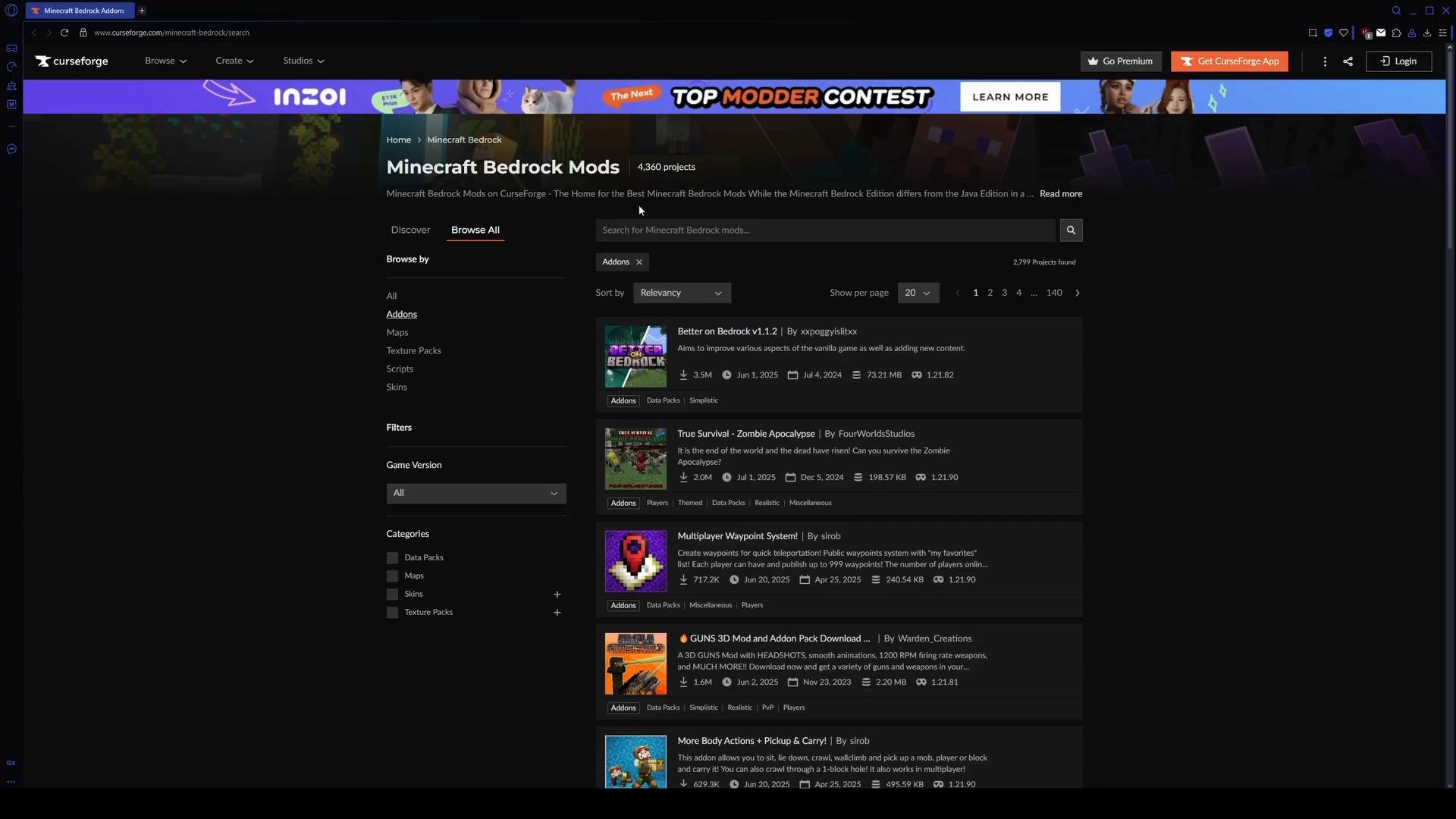Image resolution: width=1456 pixels, height=819 pixels.
Task: Click the search magnifier button
Action: tap(1071, 230)
